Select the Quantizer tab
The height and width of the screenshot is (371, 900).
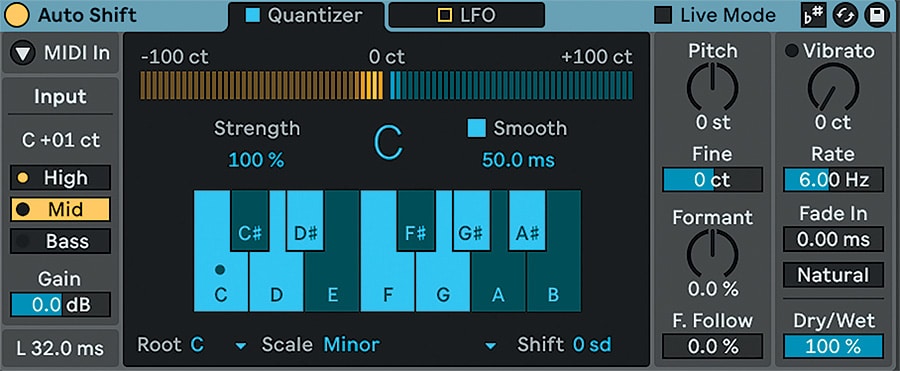(x=306, y=16)
